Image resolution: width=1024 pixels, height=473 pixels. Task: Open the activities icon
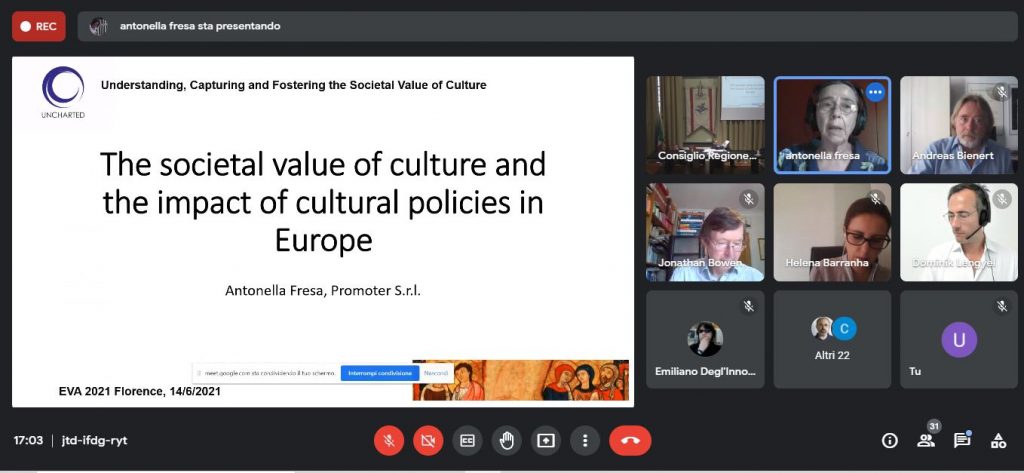(x=997, y=441)
